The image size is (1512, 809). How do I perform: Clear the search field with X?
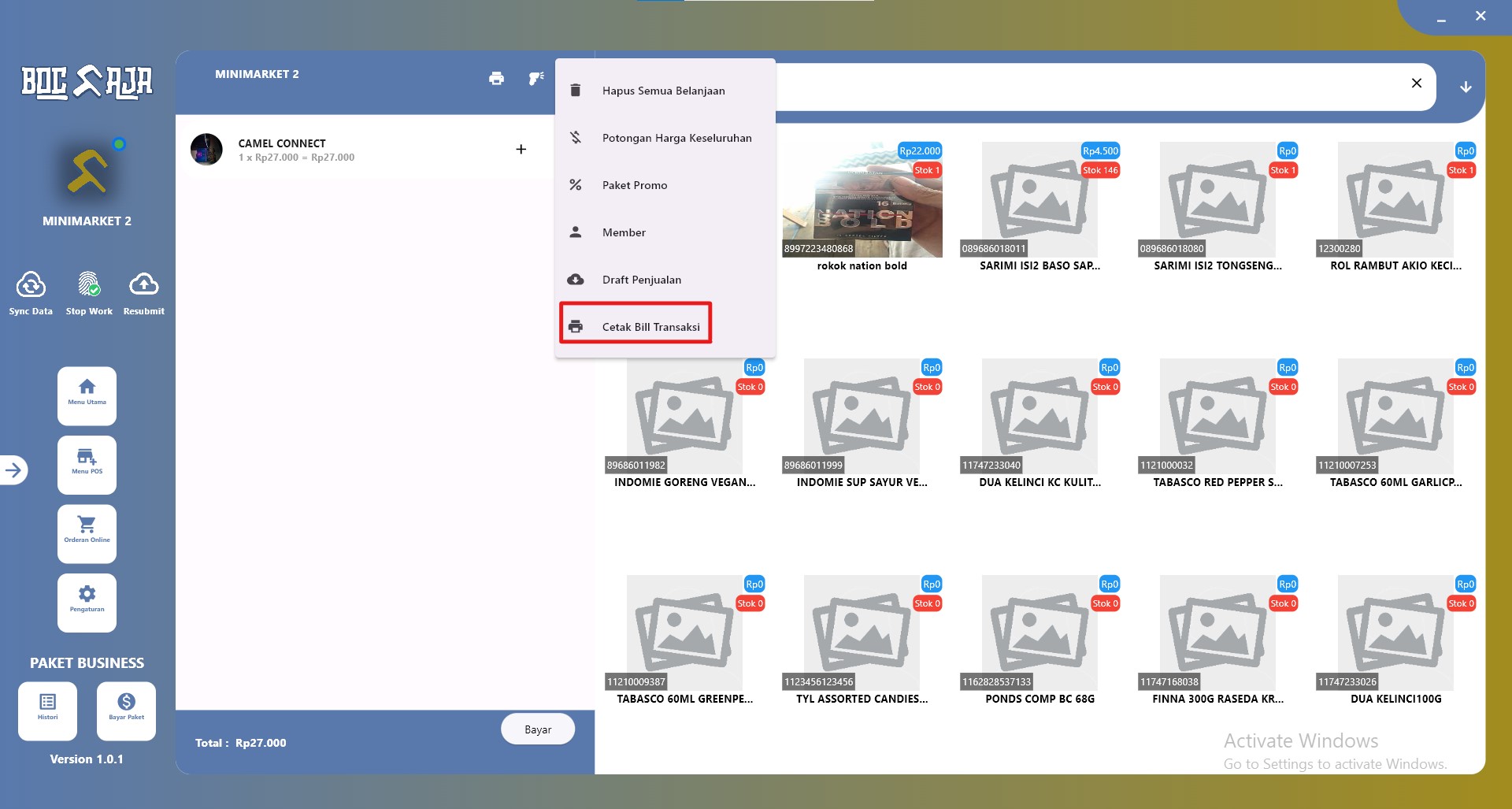point(1417,83)
